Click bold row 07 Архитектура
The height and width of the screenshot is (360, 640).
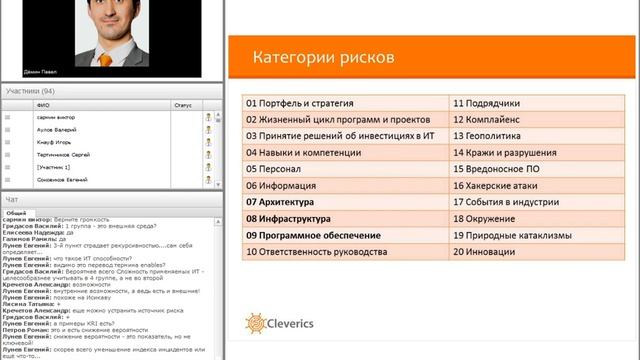345,202
